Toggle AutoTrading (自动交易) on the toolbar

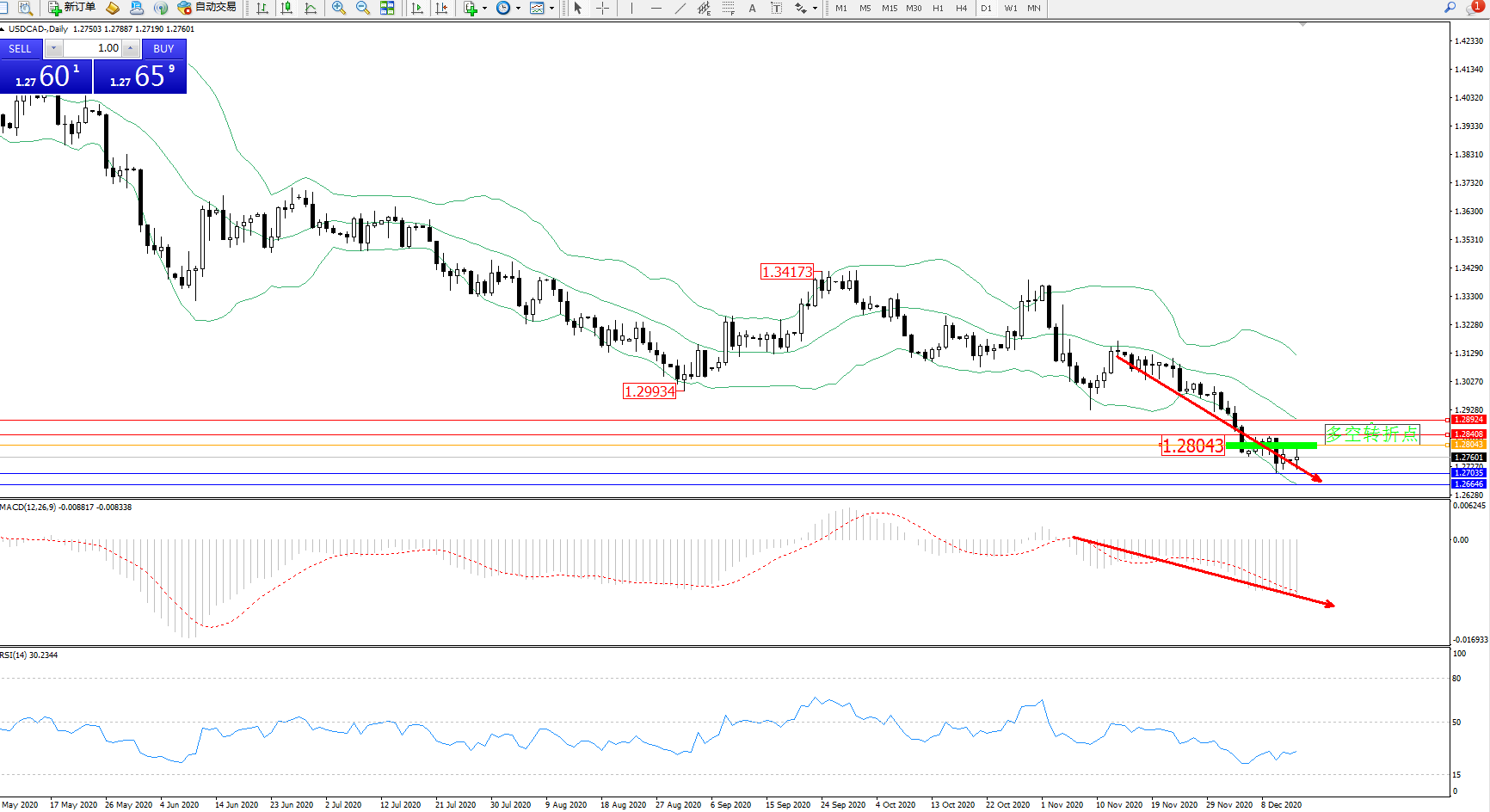click(x=206, y=8)
